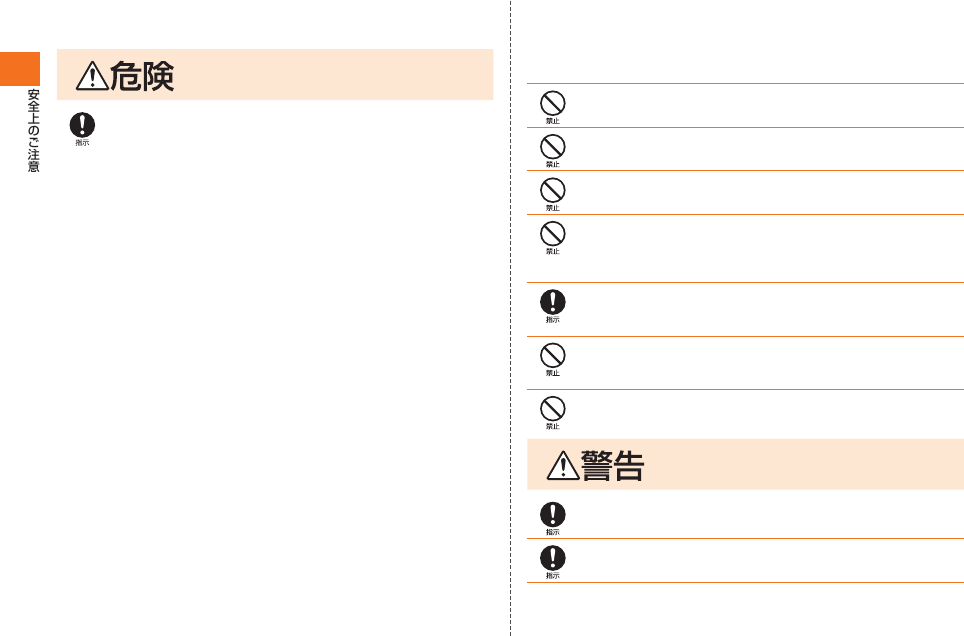Click the fourth 禁止 icon above the middle 指示 icon

click(553, 237)
